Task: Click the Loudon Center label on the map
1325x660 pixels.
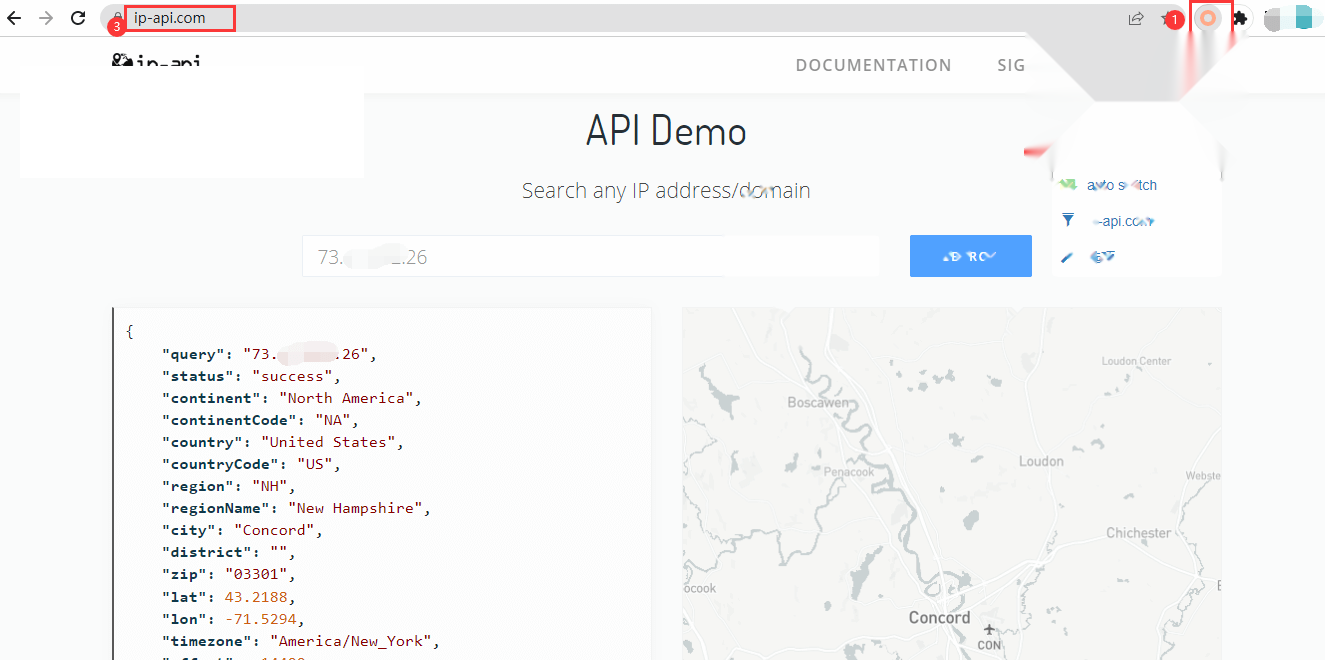Action: [1136, 361]
